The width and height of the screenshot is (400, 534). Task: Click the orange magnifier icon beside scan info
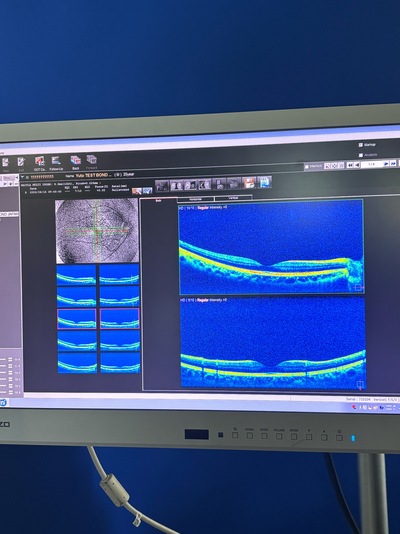(137, 191)
